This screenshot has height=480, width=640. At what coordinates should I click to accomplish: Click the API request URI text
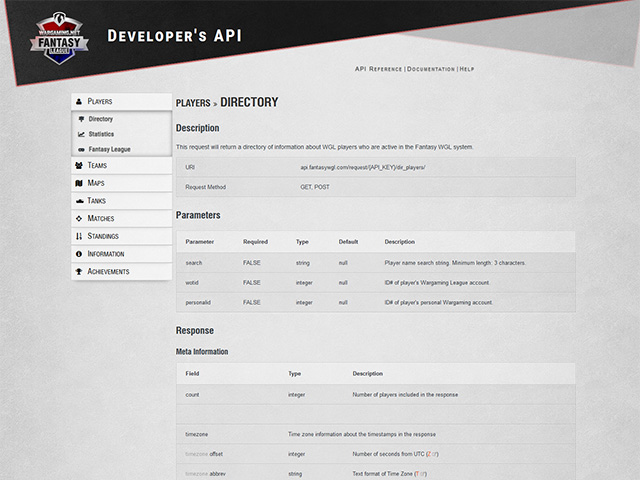(361, 167)
